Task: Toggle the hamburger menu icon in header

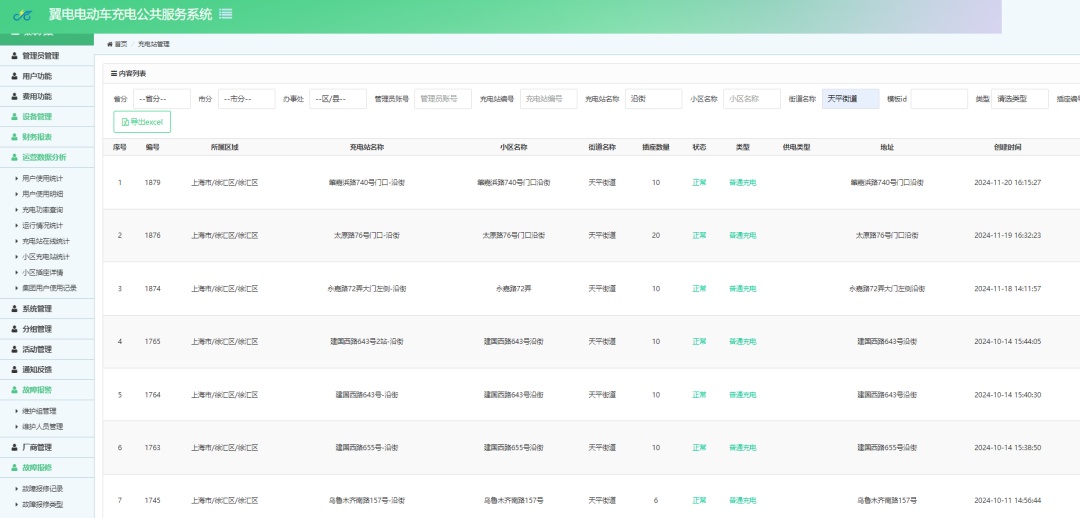Action: [x=225, y=14]
